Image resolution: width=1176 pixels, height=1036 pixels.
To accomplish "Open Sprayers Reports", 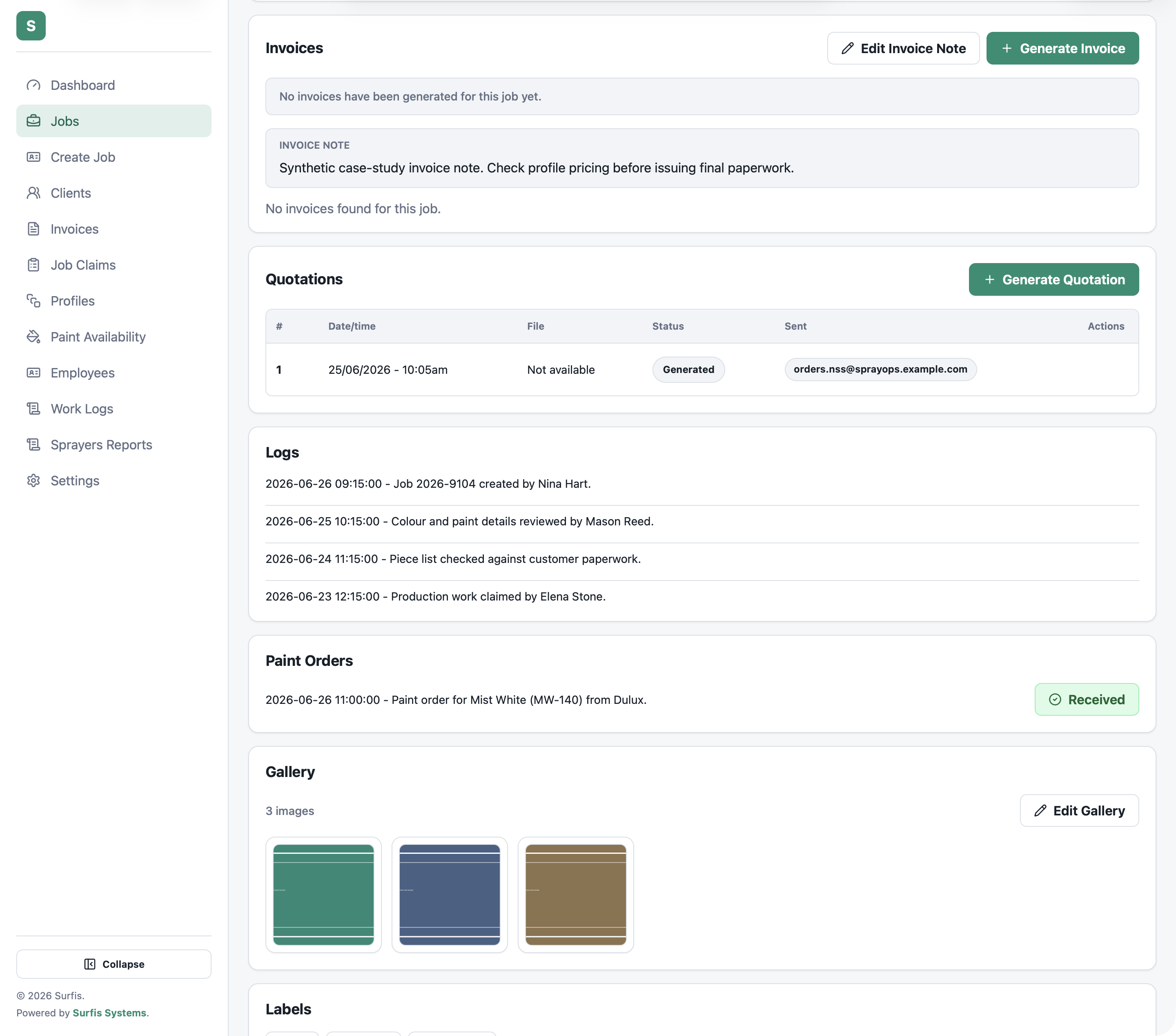I will point(114,445).
